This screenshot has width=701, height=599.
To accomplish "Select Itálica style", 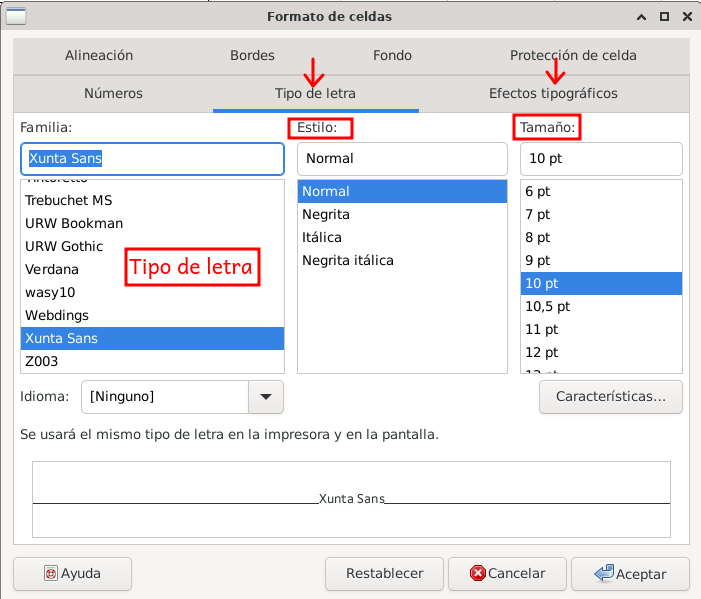I will click(x=402, y=237).
